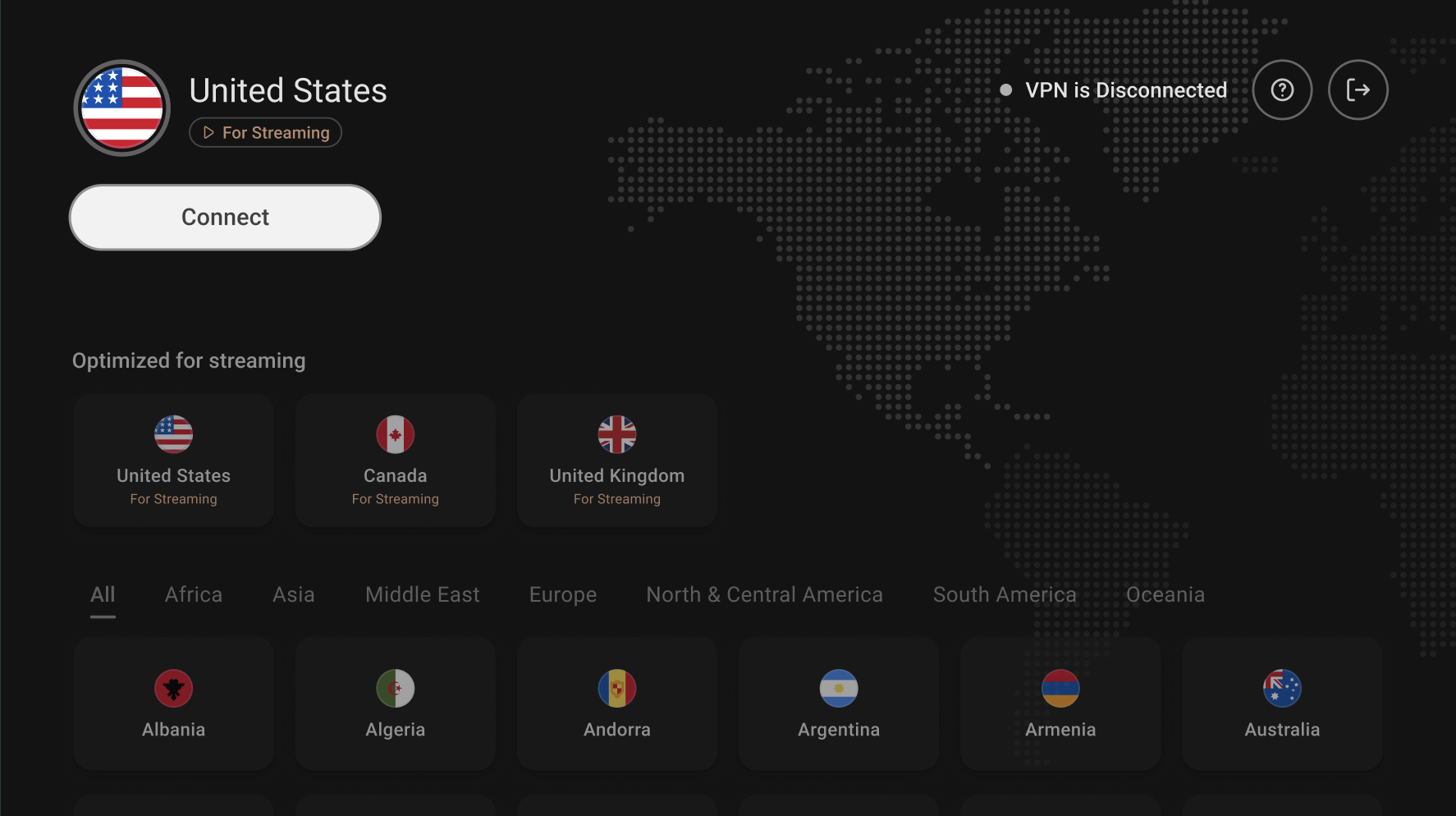The image size is (1456, 816).
Task: Show Europe server locations tab
Action: pos(563,595)
